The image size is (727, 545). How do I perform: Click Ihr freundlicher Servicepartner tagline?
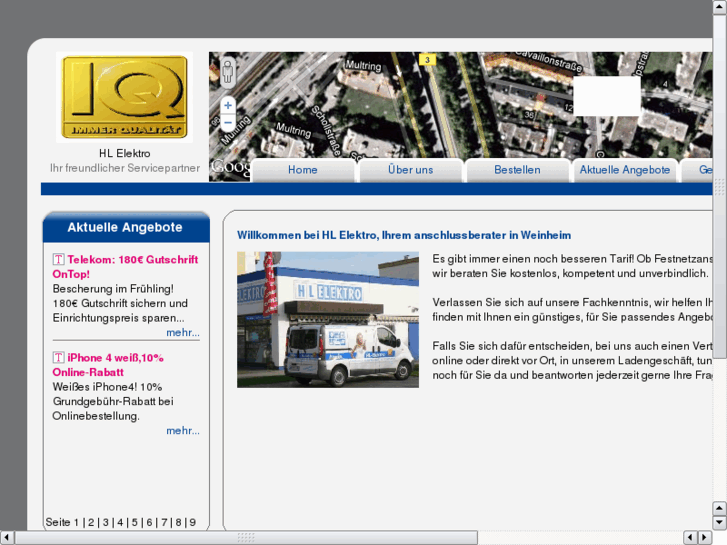click(125, 168)
